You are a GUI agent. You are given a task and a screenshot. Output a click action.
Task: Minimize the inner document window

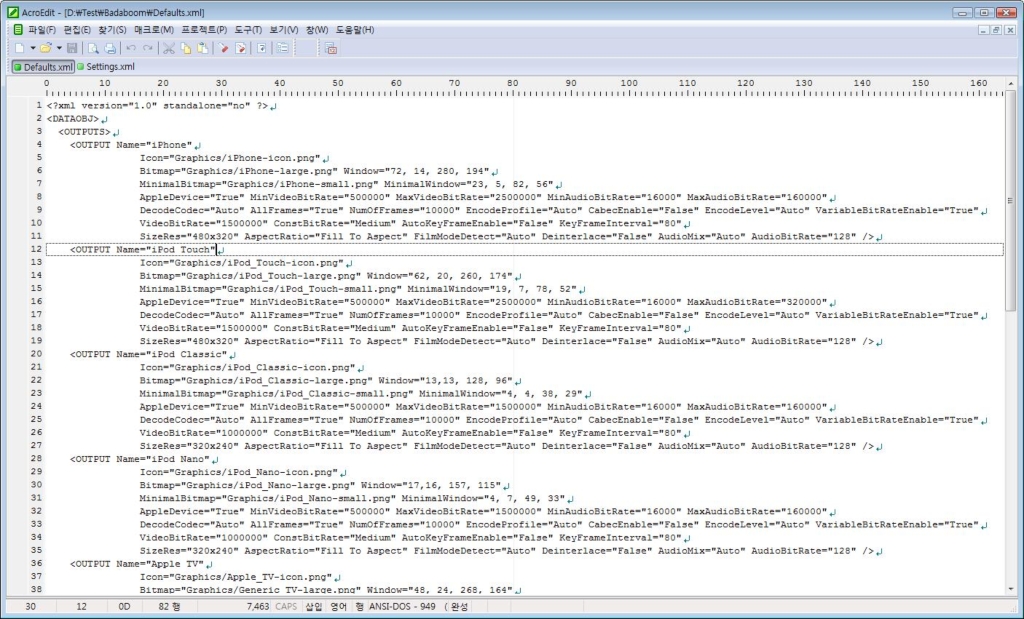click(984, 30)
